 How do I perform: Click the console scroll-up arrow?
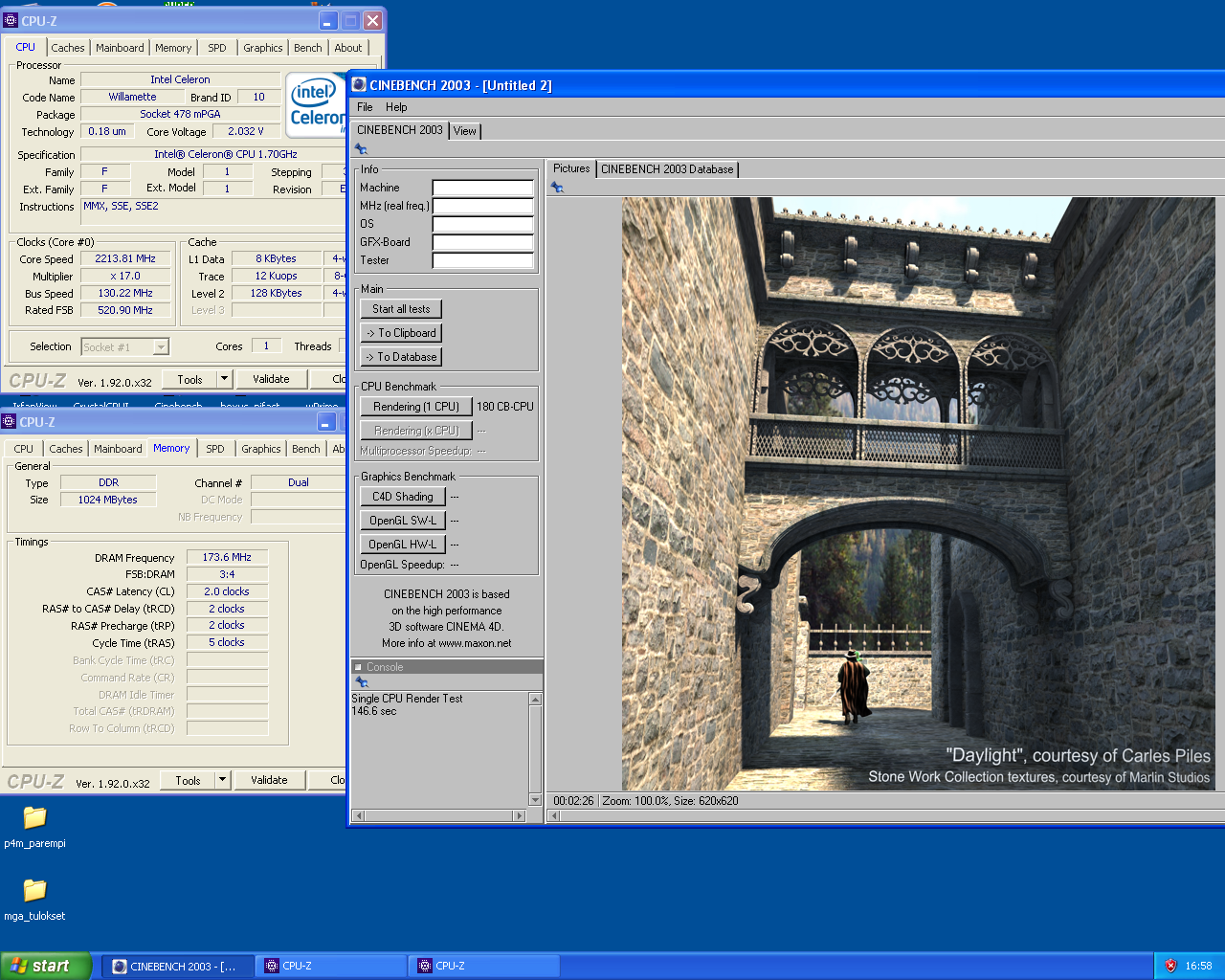[x=535, y=700]
